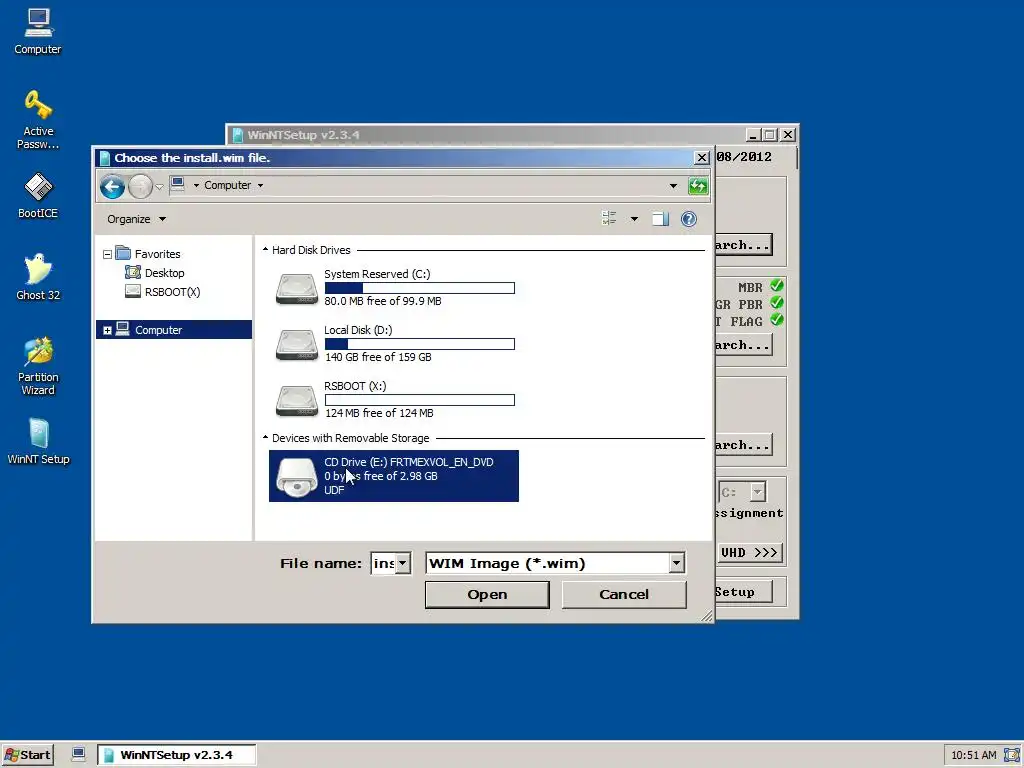This screenshot has height=768, width=1024.
Task: Expand the view options dropdown arrow
Action: (x=634, y=219)
